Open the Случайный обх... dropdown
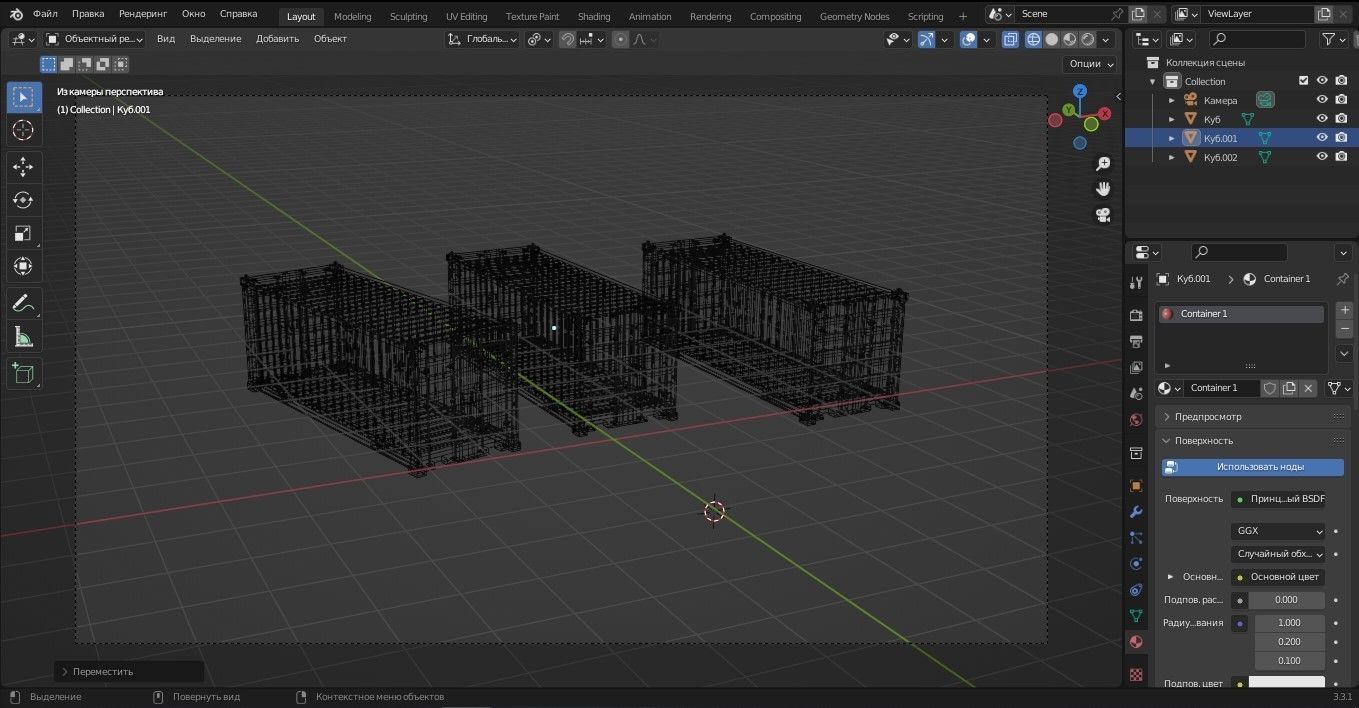 pyautogui.click(x=1279, y=554)
